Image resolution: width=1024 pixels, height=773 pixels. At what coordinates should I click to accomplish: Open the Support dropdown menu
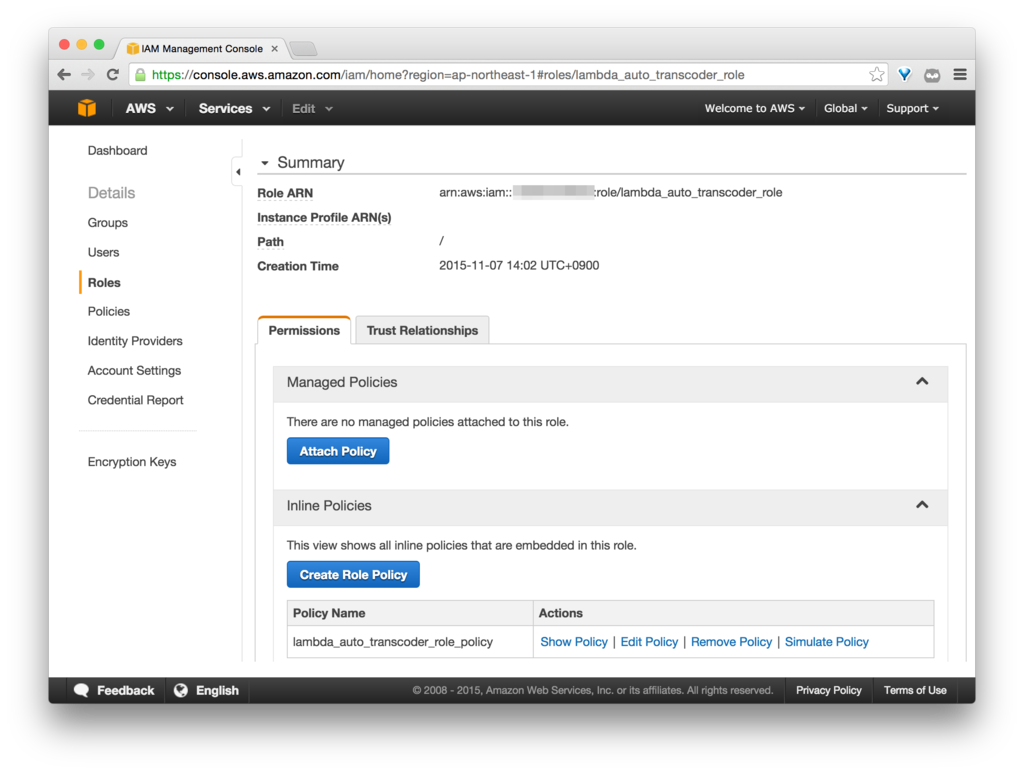pyautogui.click(x=912, y=108)
